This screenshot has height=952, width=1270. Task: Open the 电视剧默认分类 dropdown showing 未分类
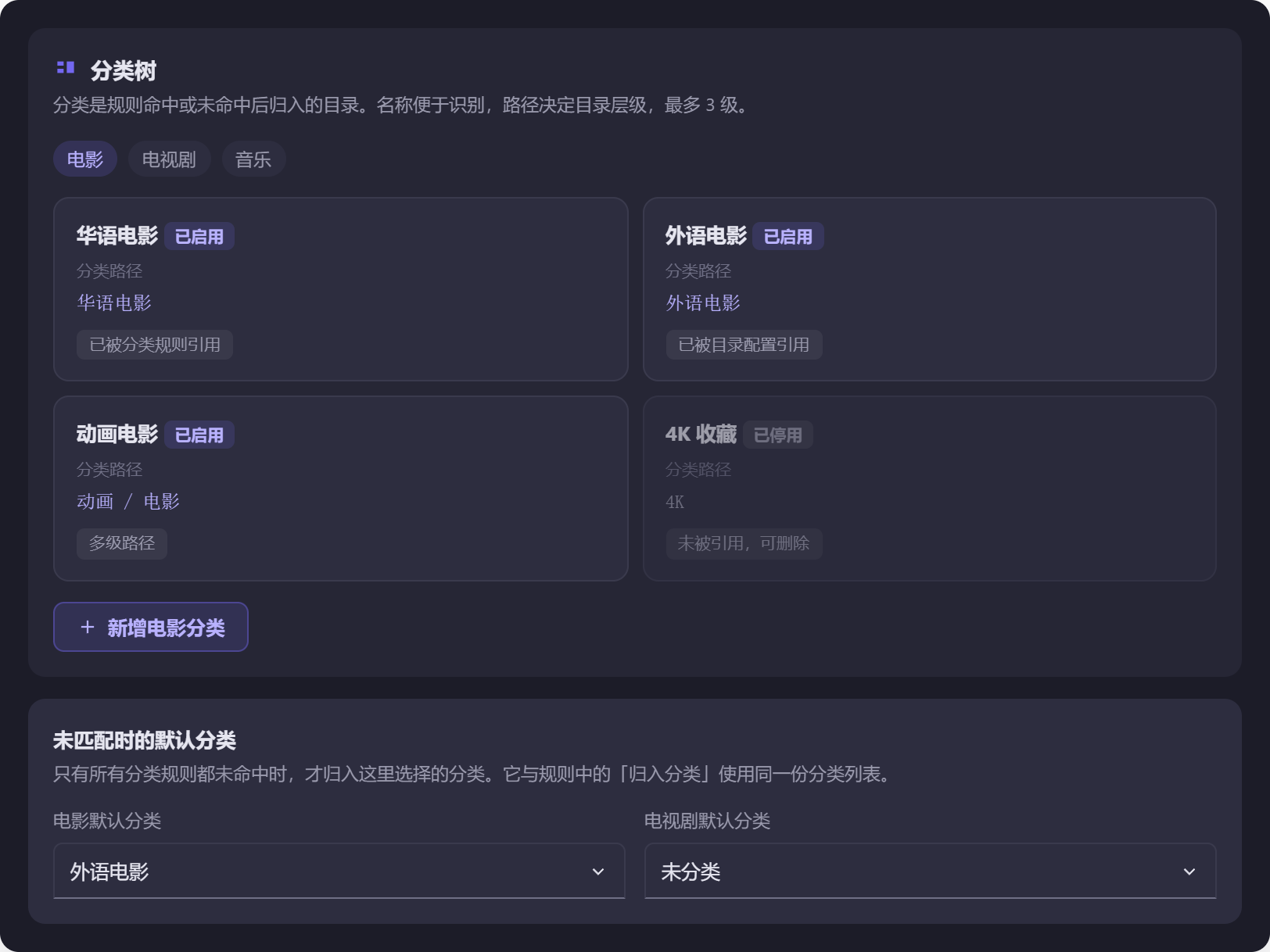pos(931,871)
